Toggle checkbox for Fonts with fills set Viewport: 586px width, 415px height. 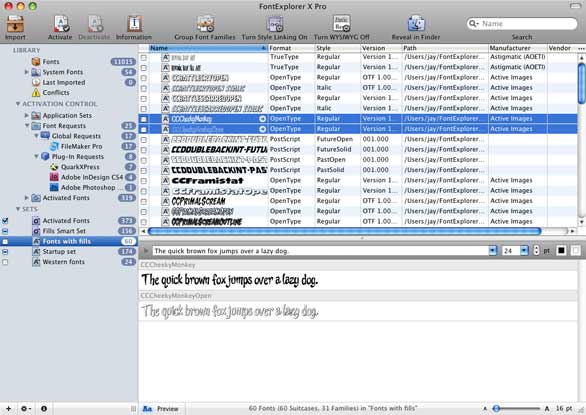pos(5,242)
